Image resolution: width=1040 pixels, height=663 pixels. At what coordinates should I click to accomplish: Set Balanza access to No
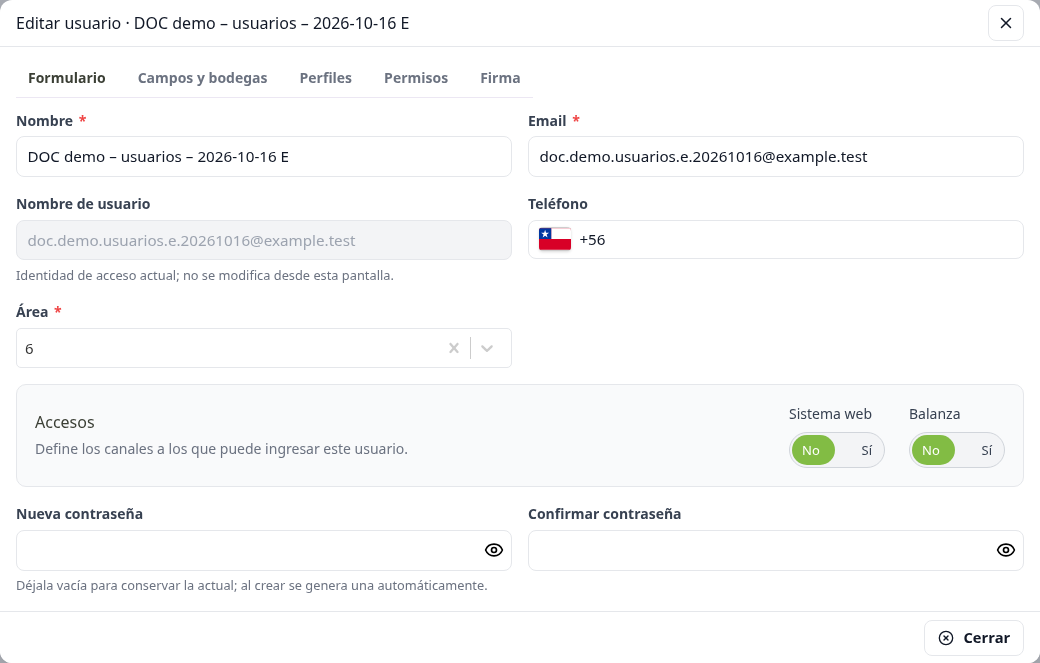point(931,450)
